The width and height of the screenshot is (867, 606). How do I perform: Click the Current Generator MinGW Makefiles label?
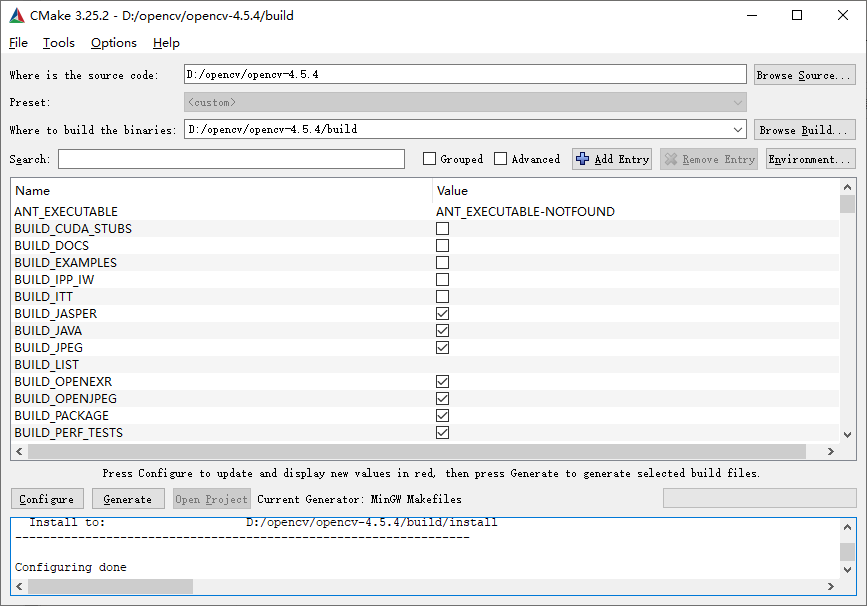359,499
